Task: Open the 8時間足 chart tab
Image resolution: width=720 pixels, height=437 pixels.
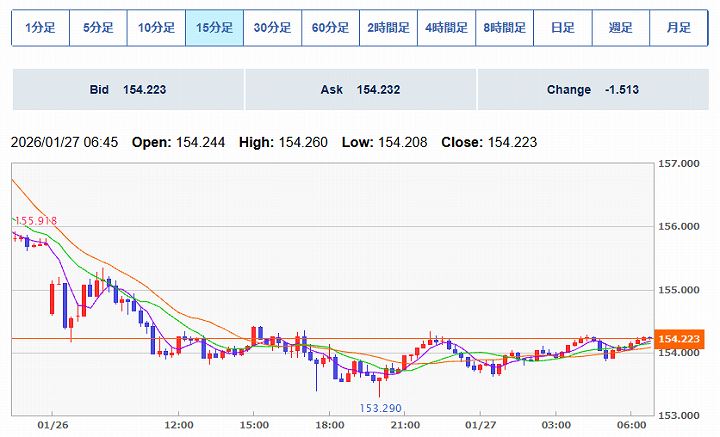Action: click(x=504, y=28)
